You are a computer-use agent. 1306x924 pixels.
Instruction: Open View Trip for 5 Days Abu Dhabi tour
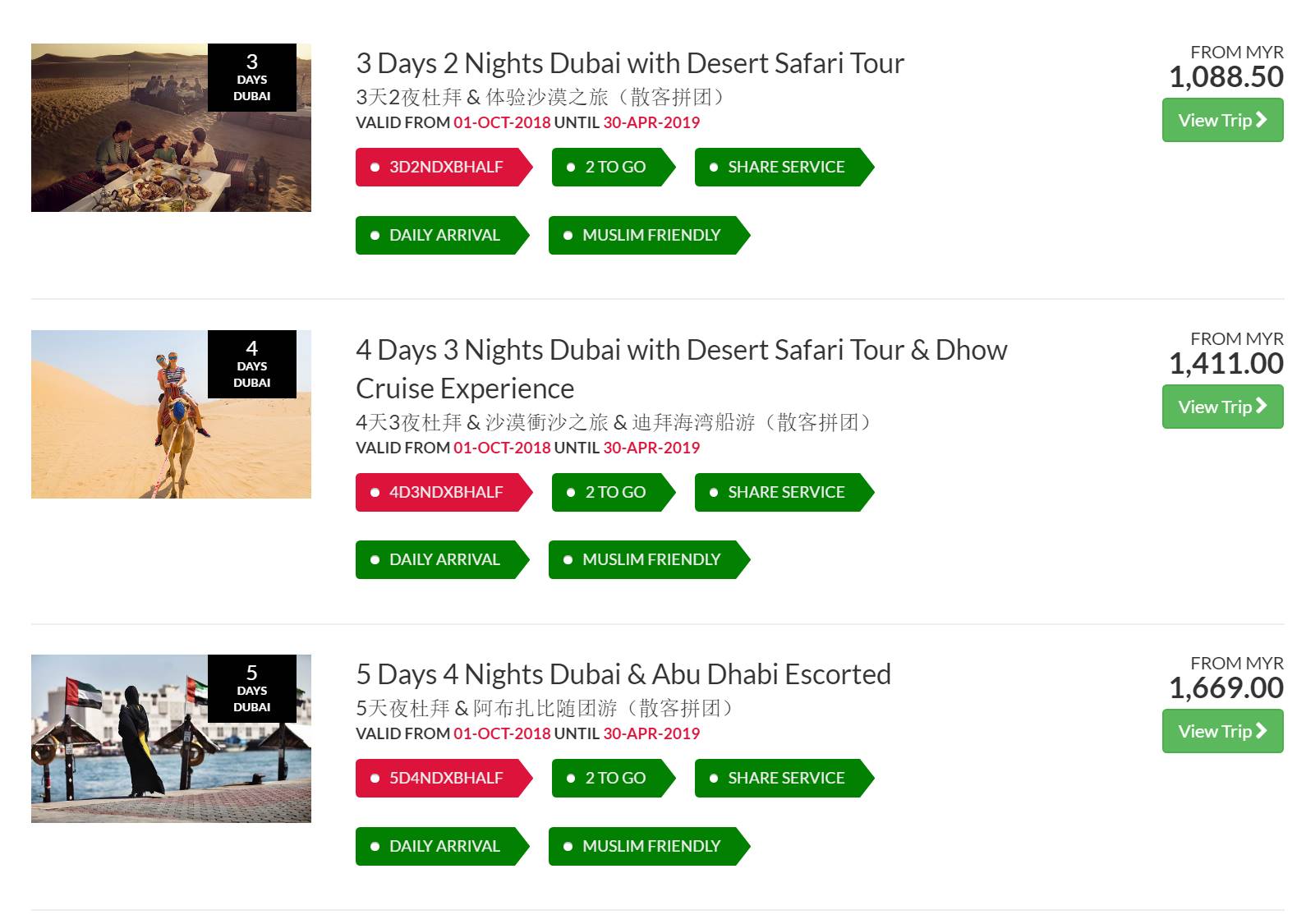point(1222,732)
